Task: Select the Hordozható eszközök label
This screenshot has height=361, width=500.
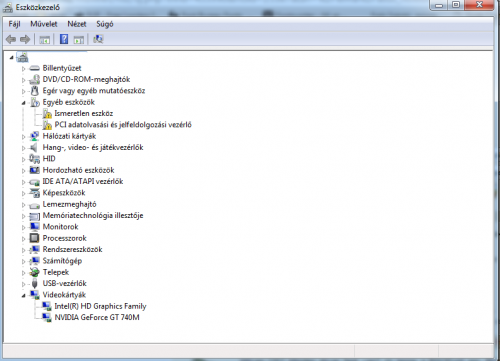Action: 78,170
